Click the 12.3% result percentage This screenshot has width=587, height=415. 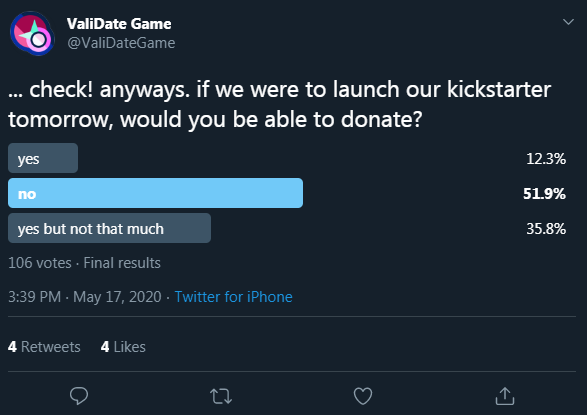546,159
